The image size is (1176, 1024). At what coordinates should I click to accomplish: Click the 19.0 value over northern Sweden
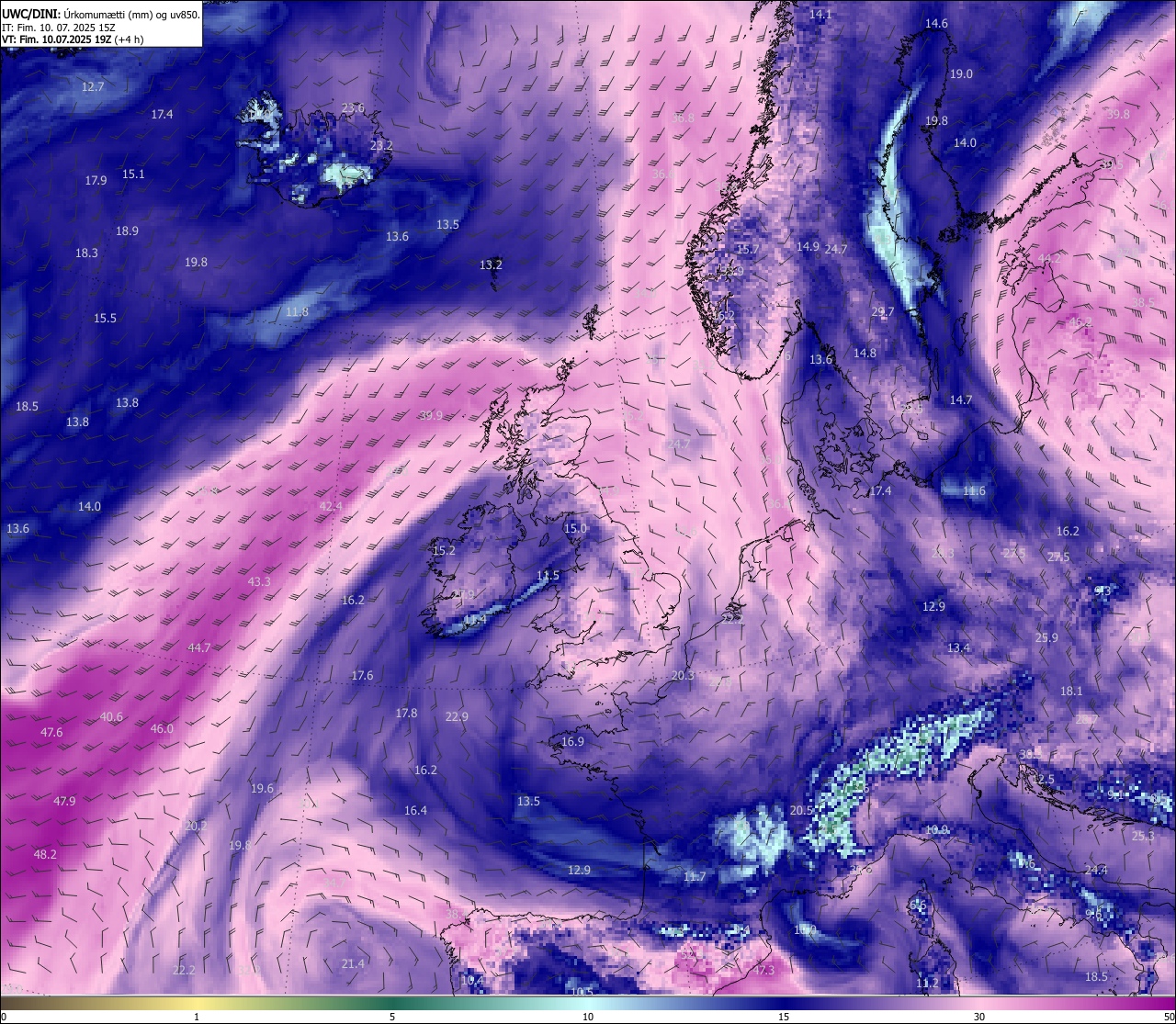tap(961, 74)
